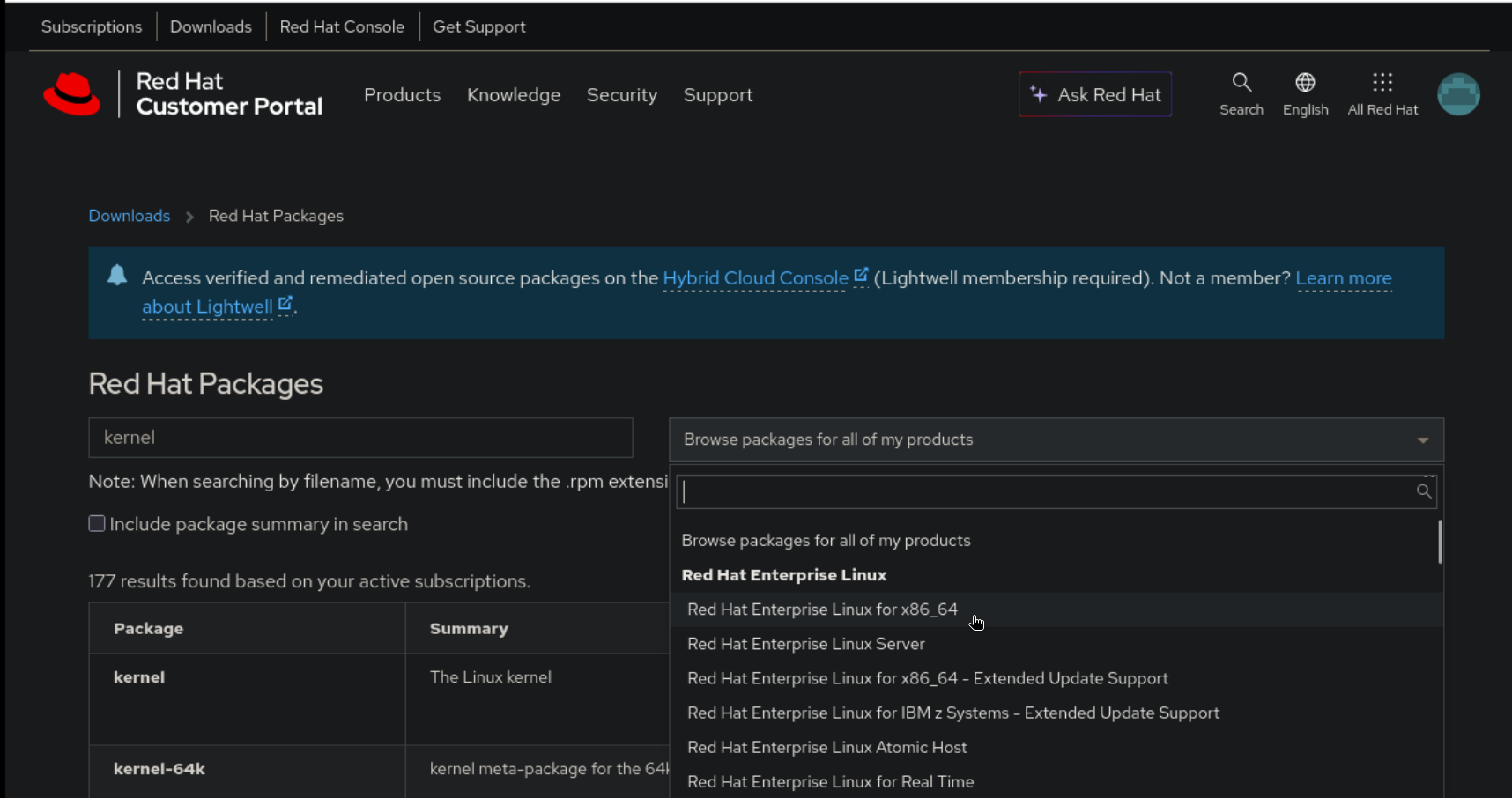Click the Ask Red Hat button
1512x798 pixels.
(x=1095, y=94)
